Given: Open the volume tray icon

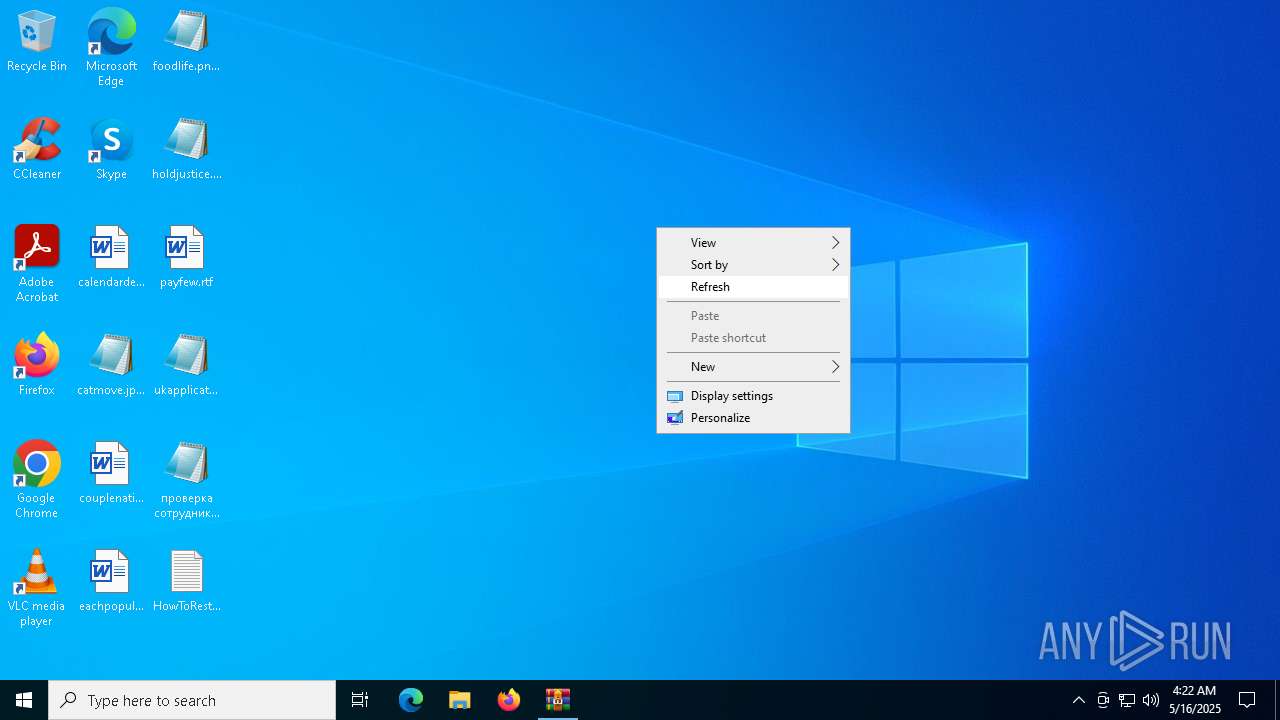Looking at the screenshot, I should [x=1151, y=700].
